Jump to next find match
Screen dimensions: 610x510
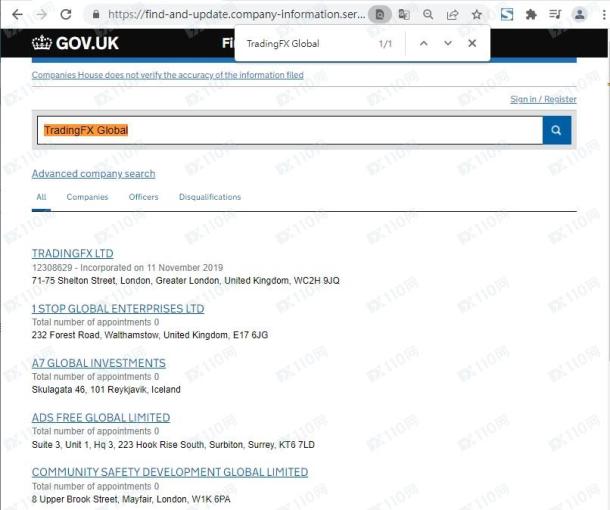(448, 44)
